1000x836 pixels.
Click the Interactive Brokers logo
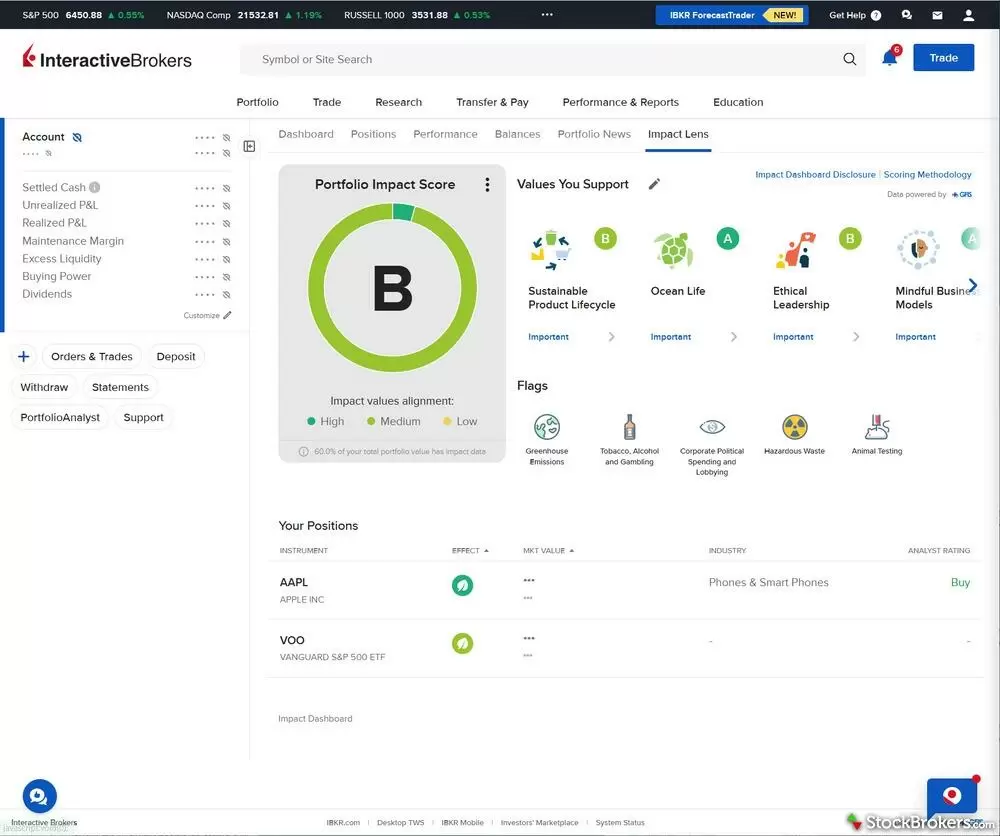107,59
